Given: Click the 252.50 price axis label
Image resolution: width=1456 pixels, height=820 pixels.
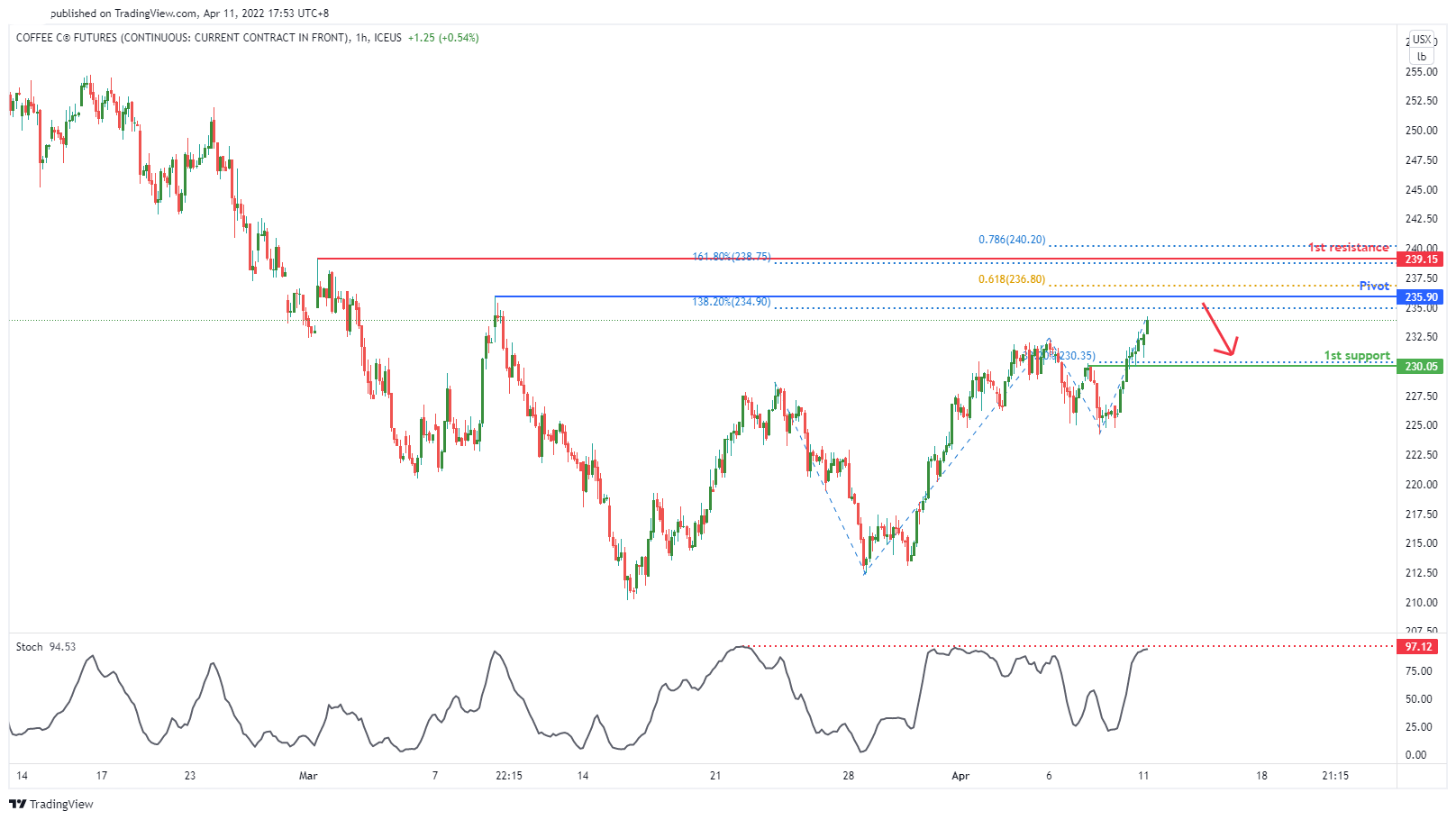Looking at the screenshot, I should [x=1422, y=101].
